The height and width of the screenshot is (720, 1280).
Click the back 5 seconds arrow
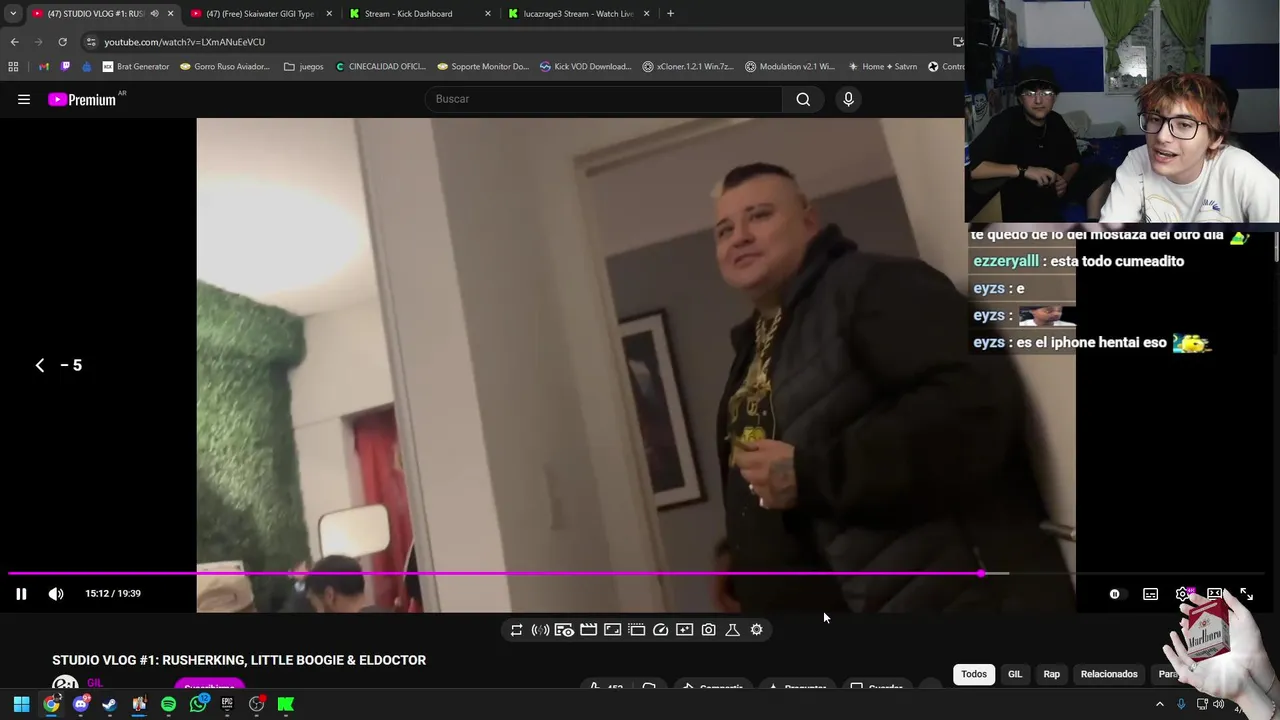40,366
